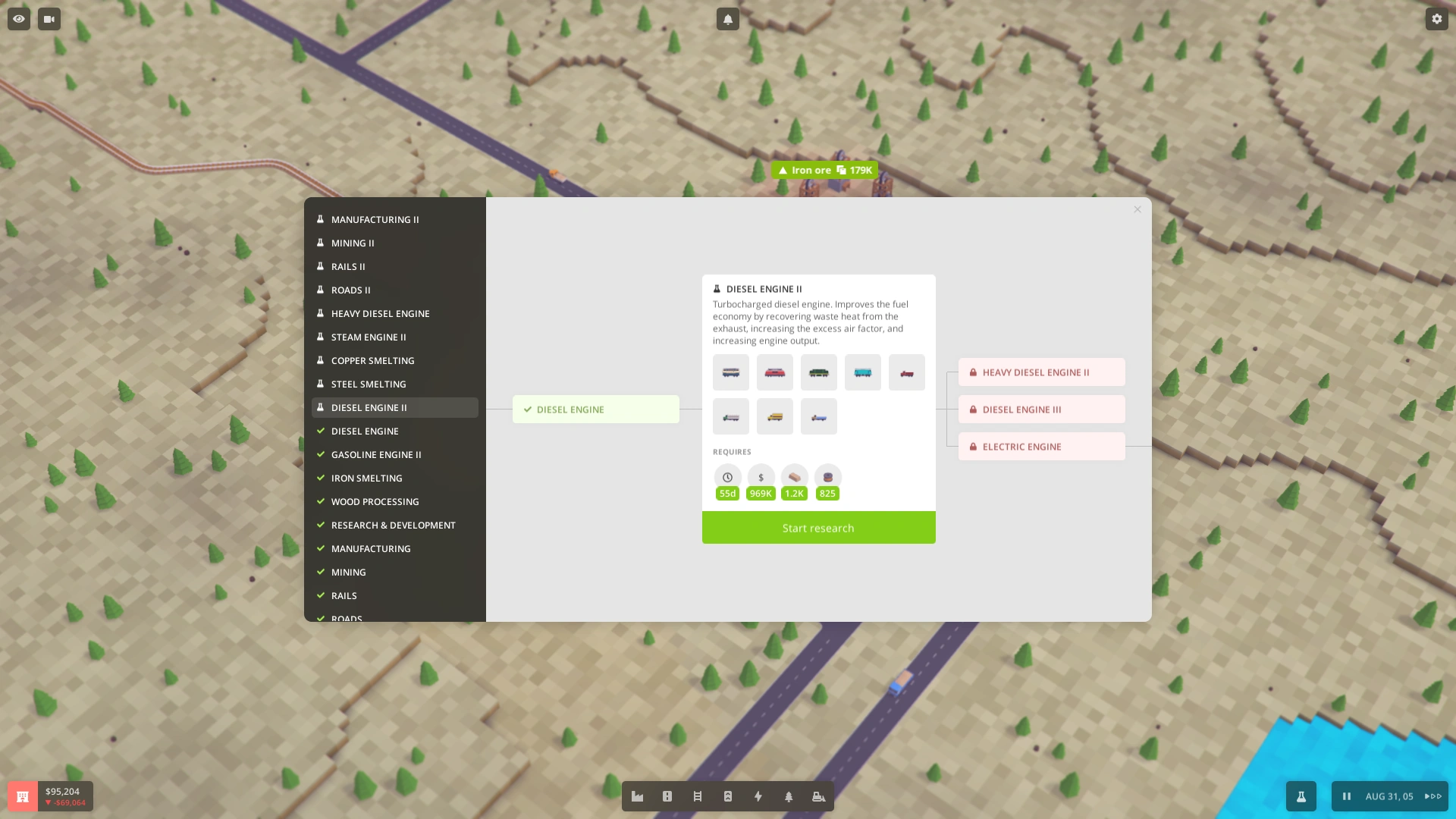Open research flask button

1301,796
